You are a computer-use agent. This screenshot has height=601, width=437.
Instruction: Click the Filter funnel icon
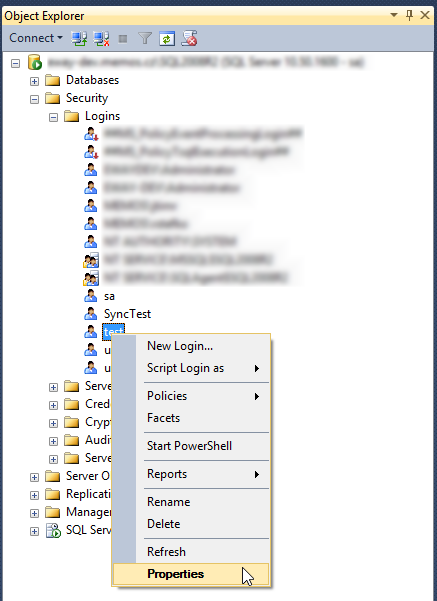point(145,38)
